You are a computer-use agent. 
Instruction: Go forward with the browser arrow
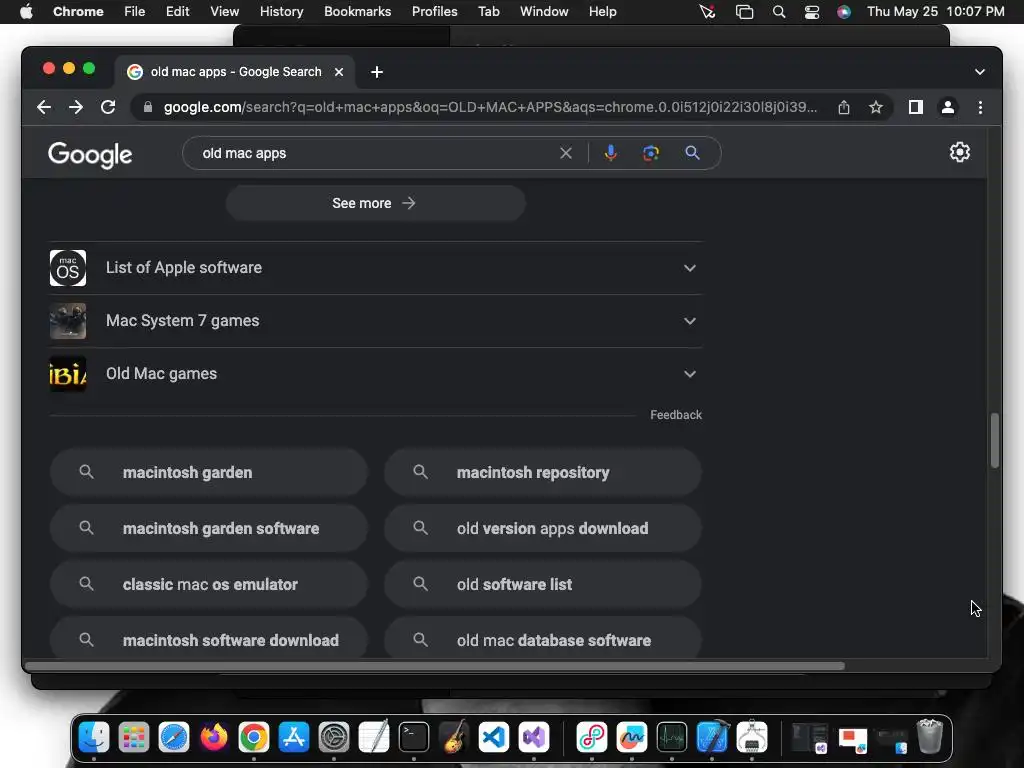click(x=76, y=107)
